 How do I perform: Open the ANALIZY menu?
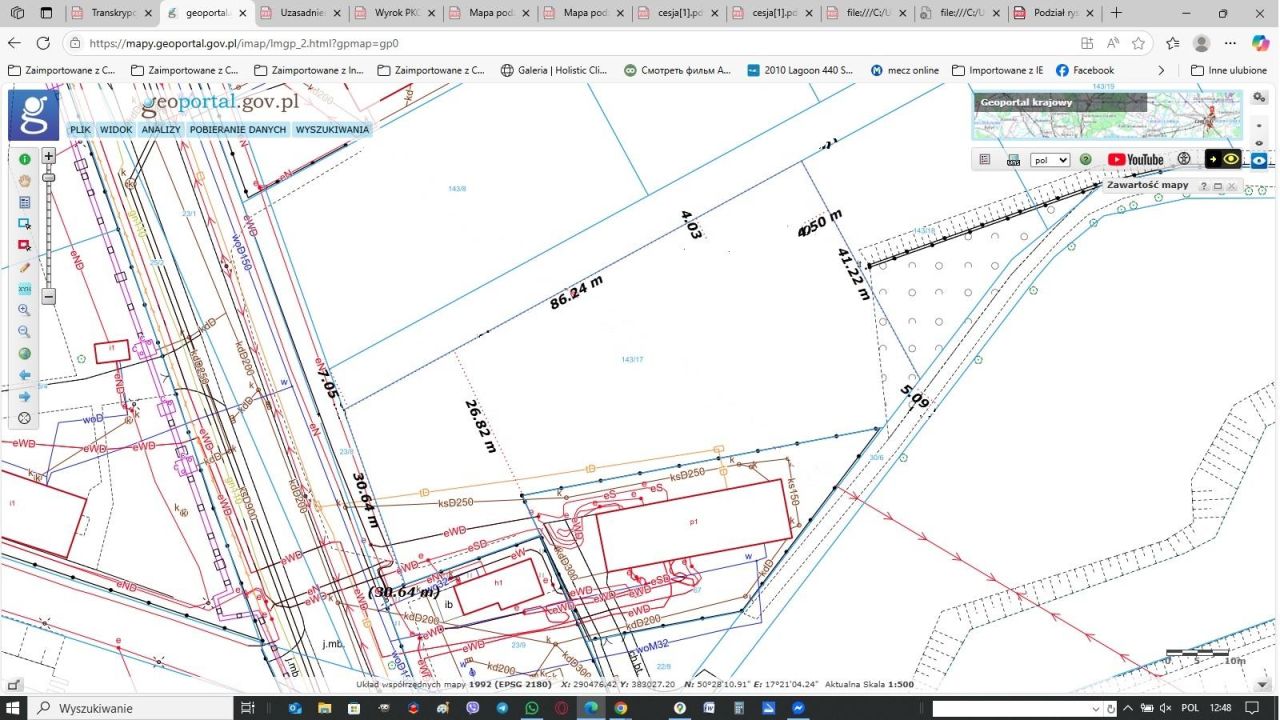[x=161, y=130]
